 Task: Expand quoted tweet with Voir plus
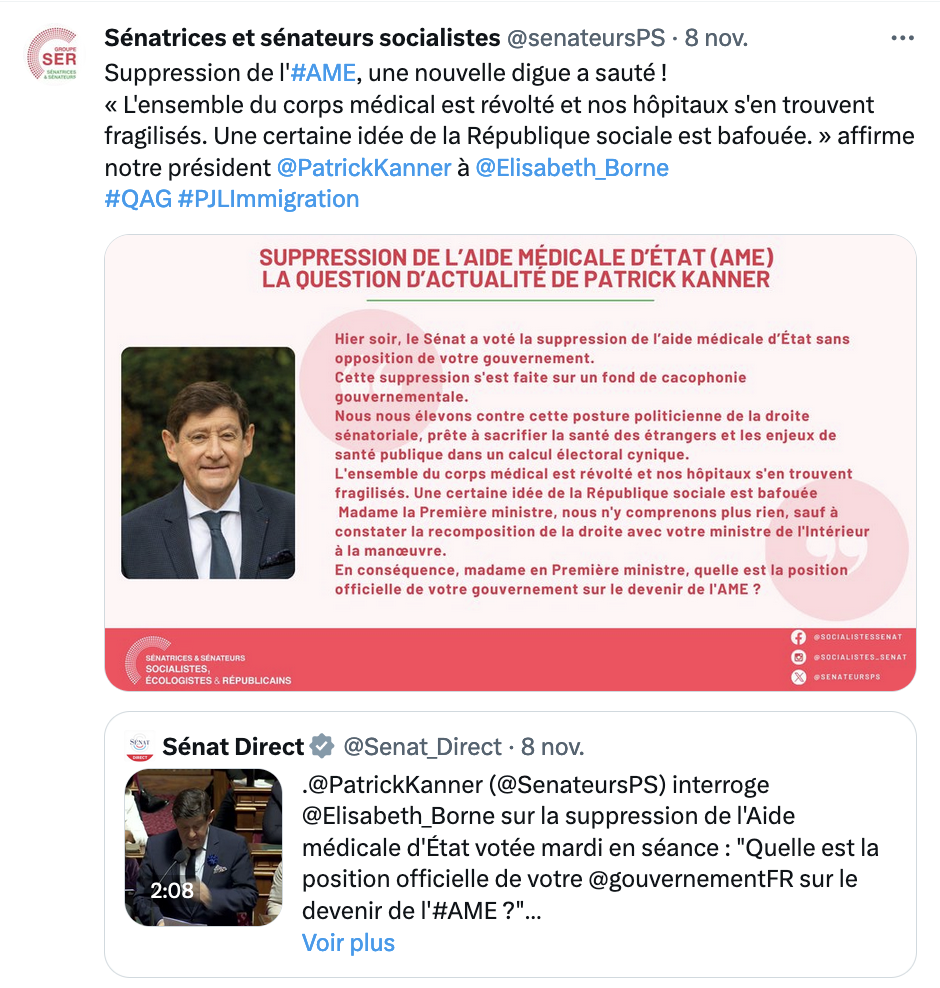click(348, 943)
